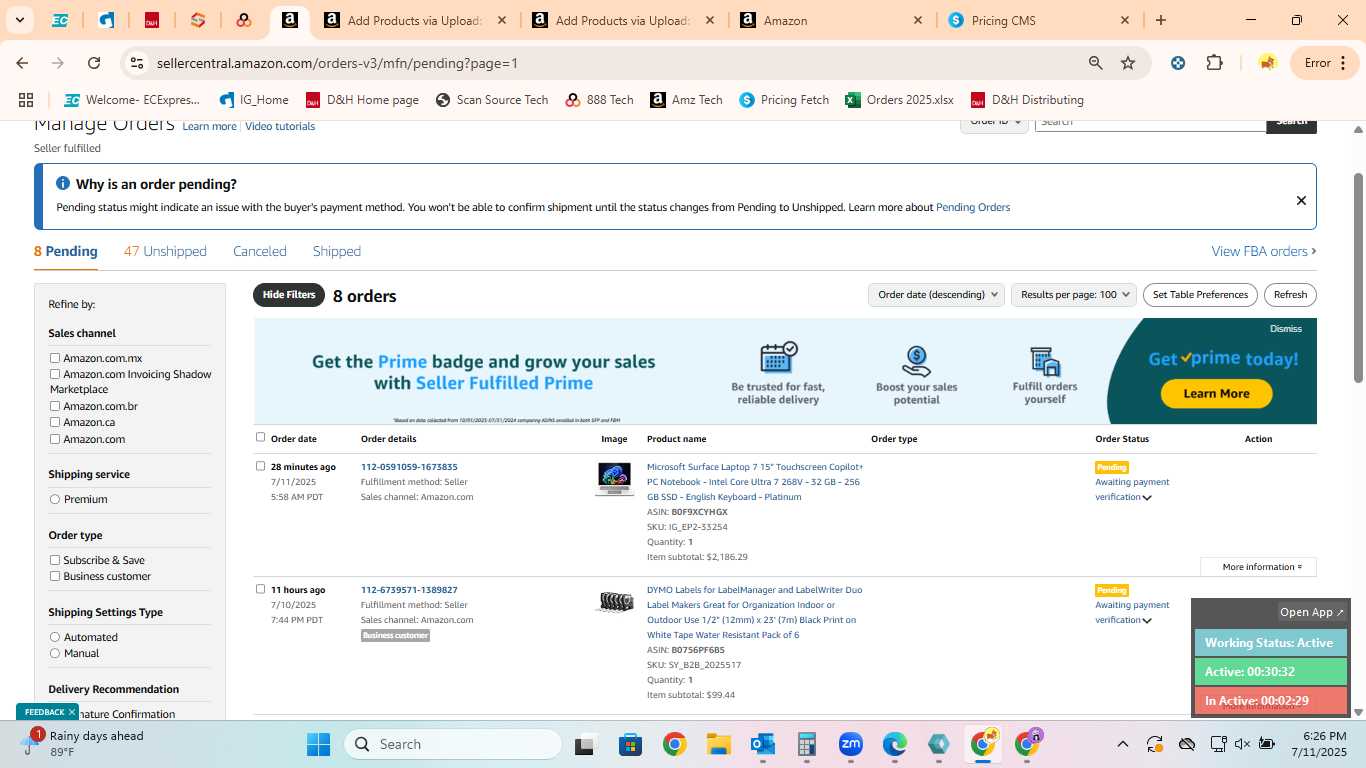Open the Error menu in Chrome toolbar
The image size is (1366, 768).
1327,63
